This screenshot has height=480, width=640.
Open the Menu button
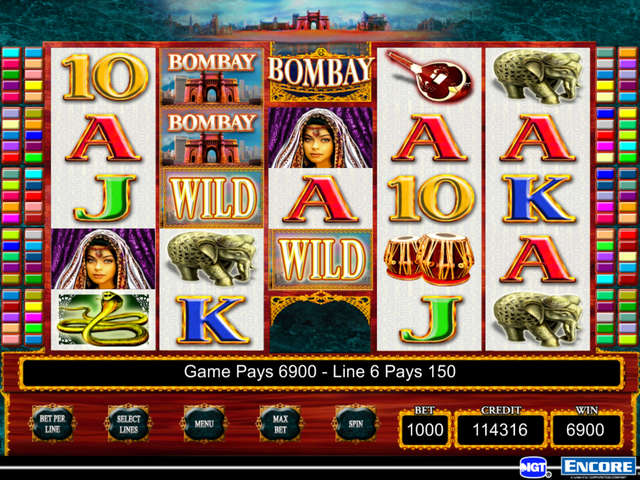tap(204, 424)
